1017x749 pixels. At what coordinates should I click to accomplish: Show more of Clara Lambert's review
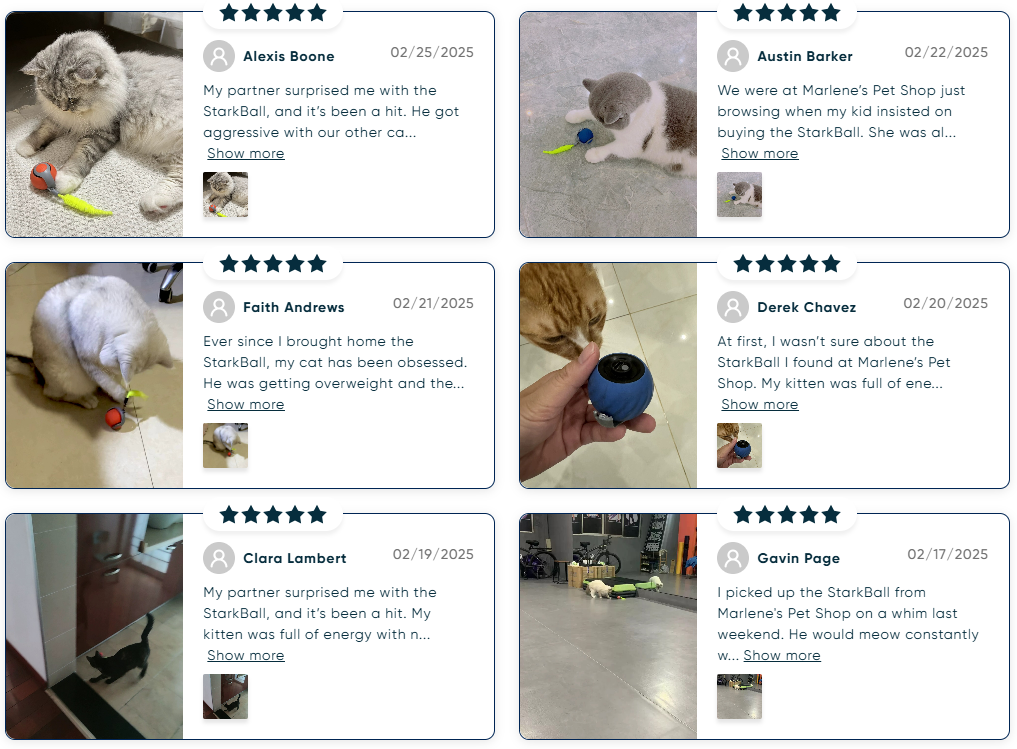tap(246, 656)
